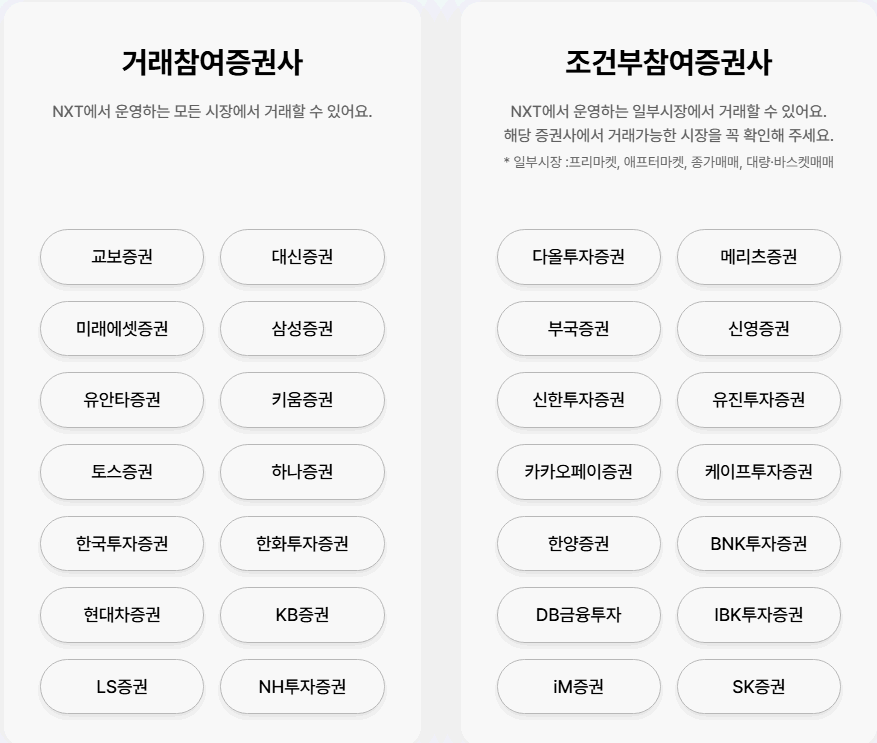Click the 키움증권 button
Viewport: 877px width, 743px height.
[x=303, y=400]
